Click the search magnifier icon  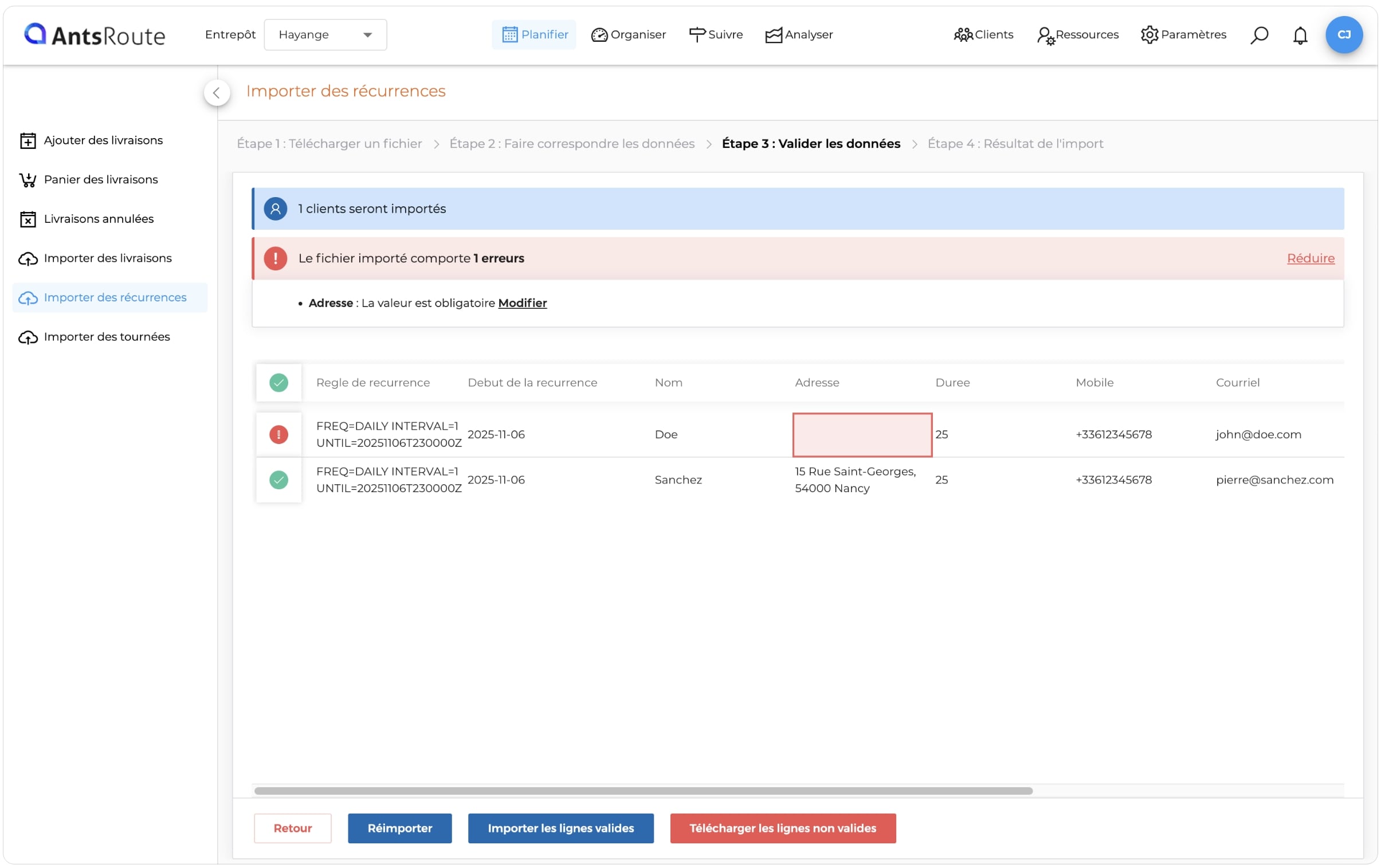(x=1259, y=35)
